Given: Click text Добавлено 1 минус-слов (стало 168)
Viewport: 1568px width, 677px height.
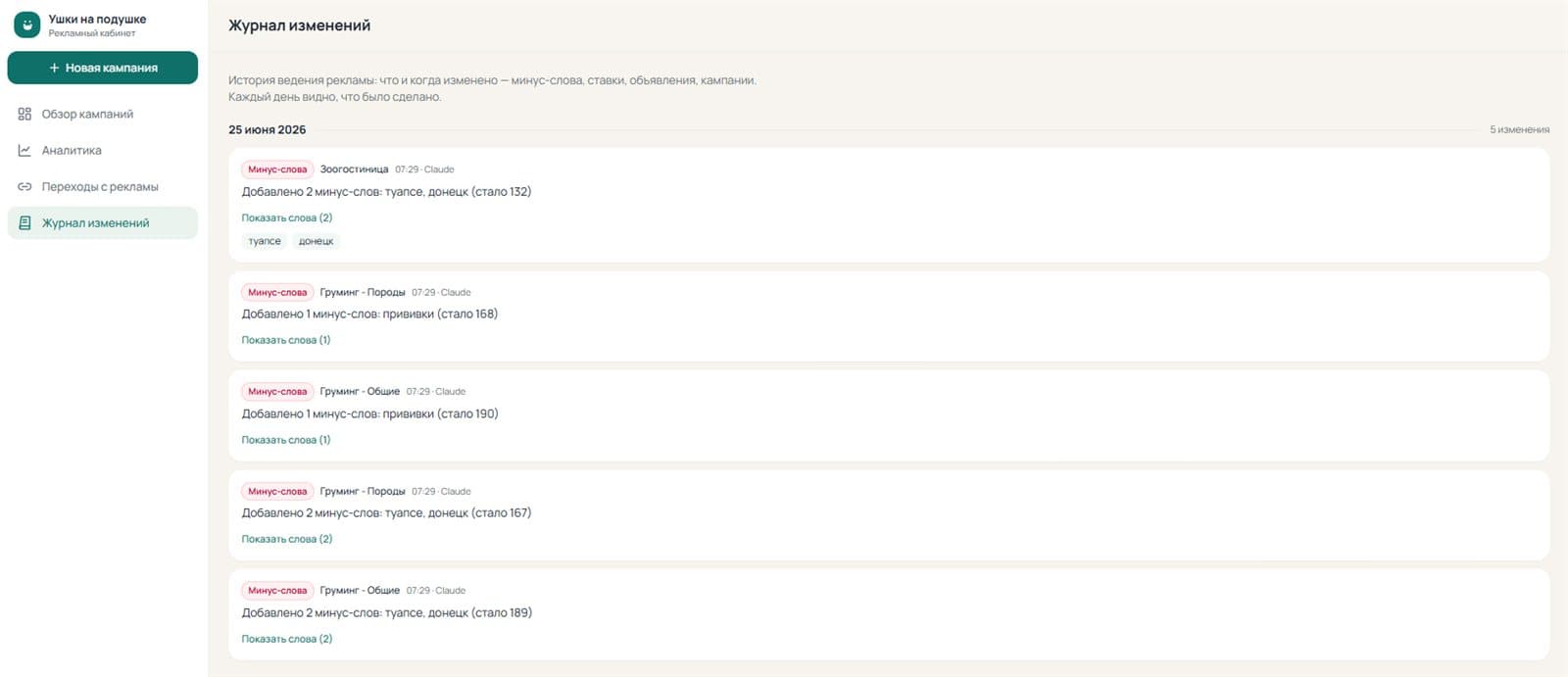Looking at the screenshot, I should click(369, 314).
